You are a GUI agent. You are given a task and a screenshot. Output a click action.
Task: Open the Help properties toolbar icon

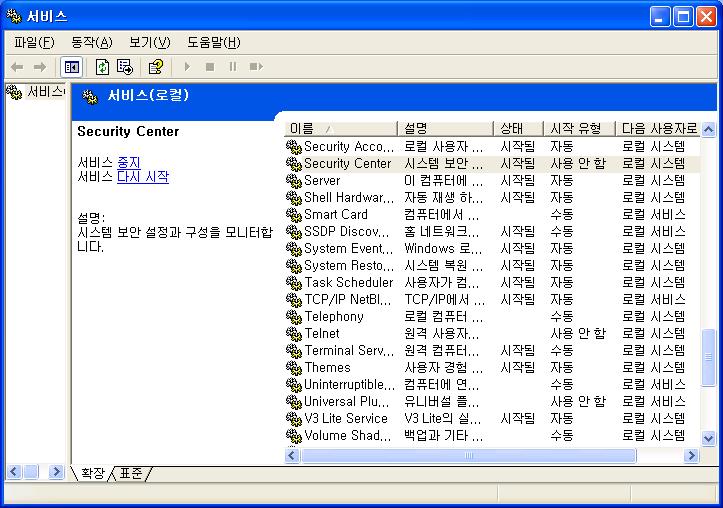point(156,67)
